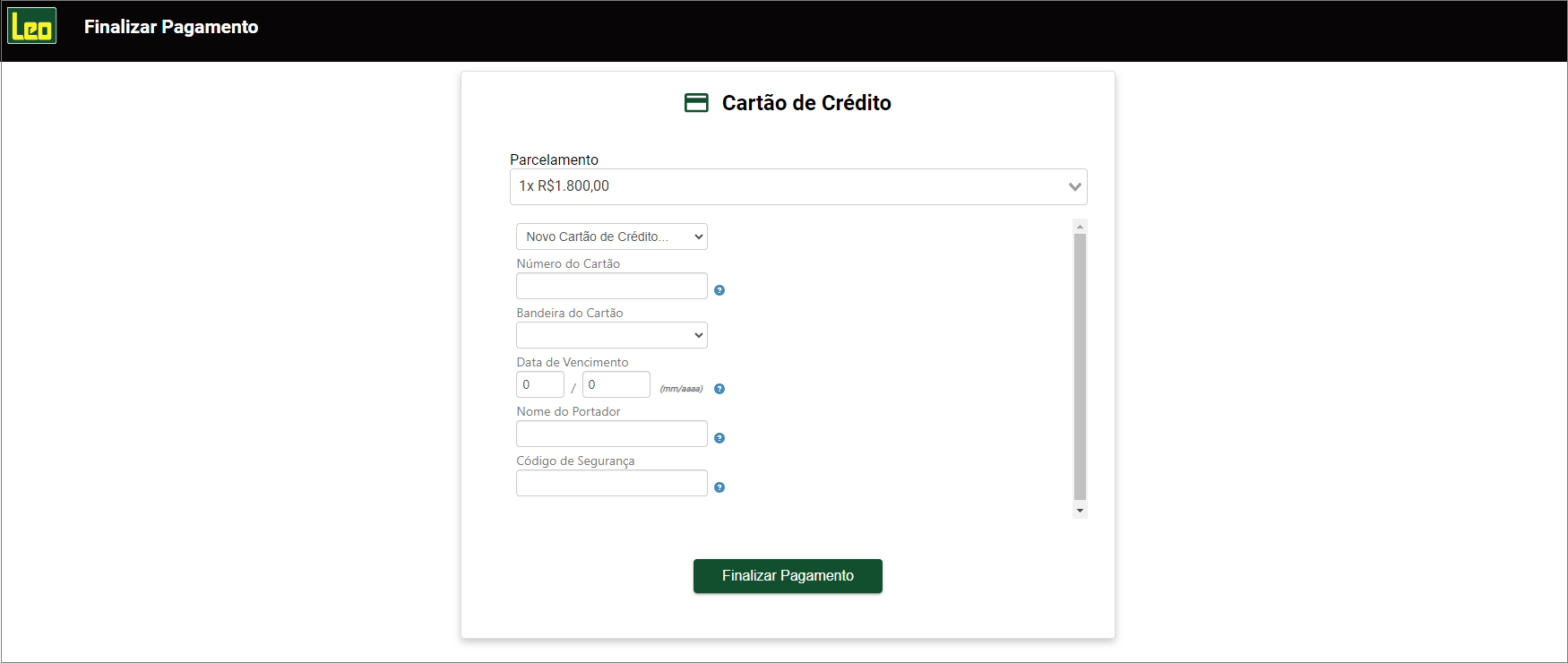
Task: Click the Código de Segurança label
Action: click(x=575, y=461)
